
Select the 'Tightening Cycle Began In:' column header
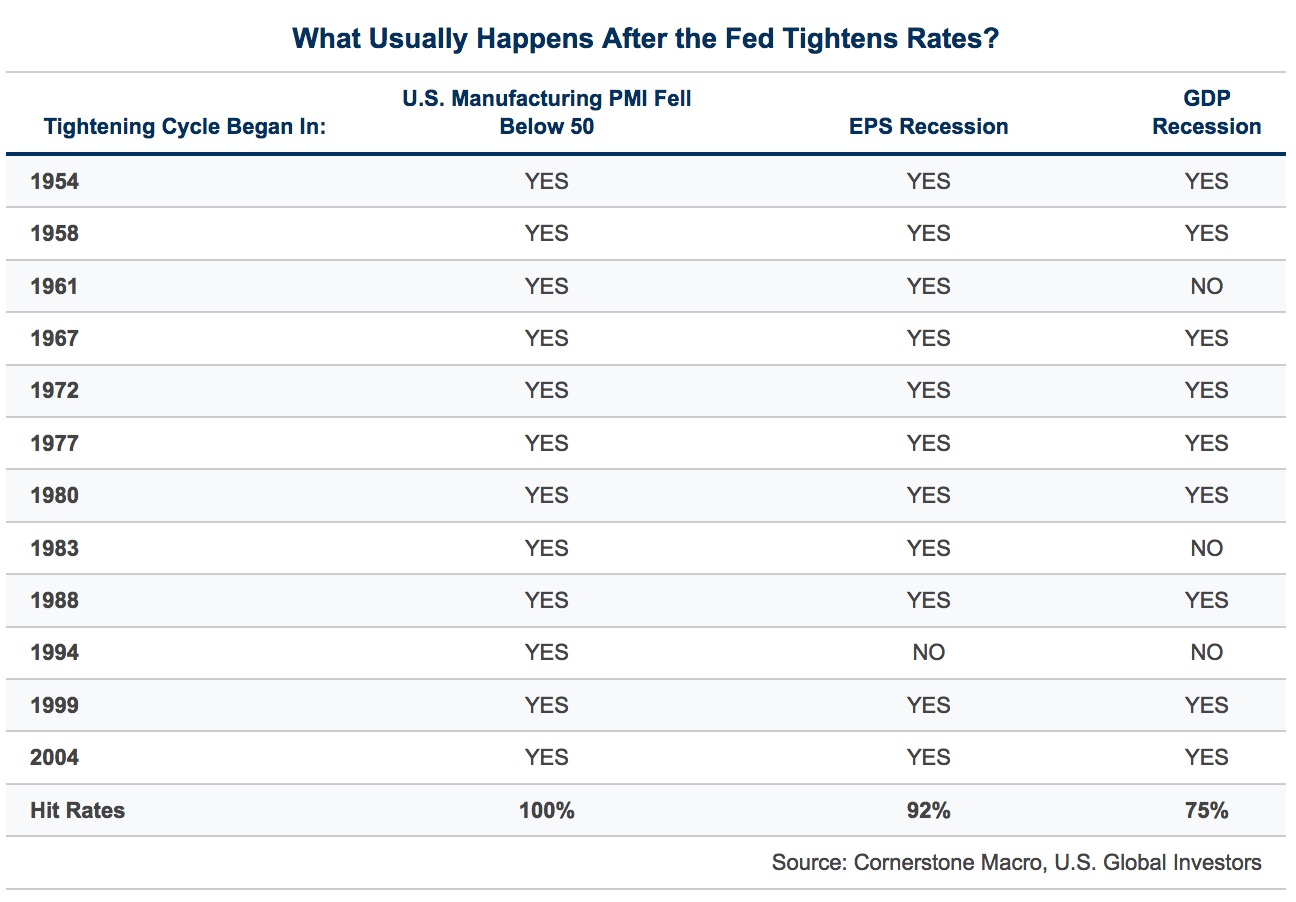(186, 127)
